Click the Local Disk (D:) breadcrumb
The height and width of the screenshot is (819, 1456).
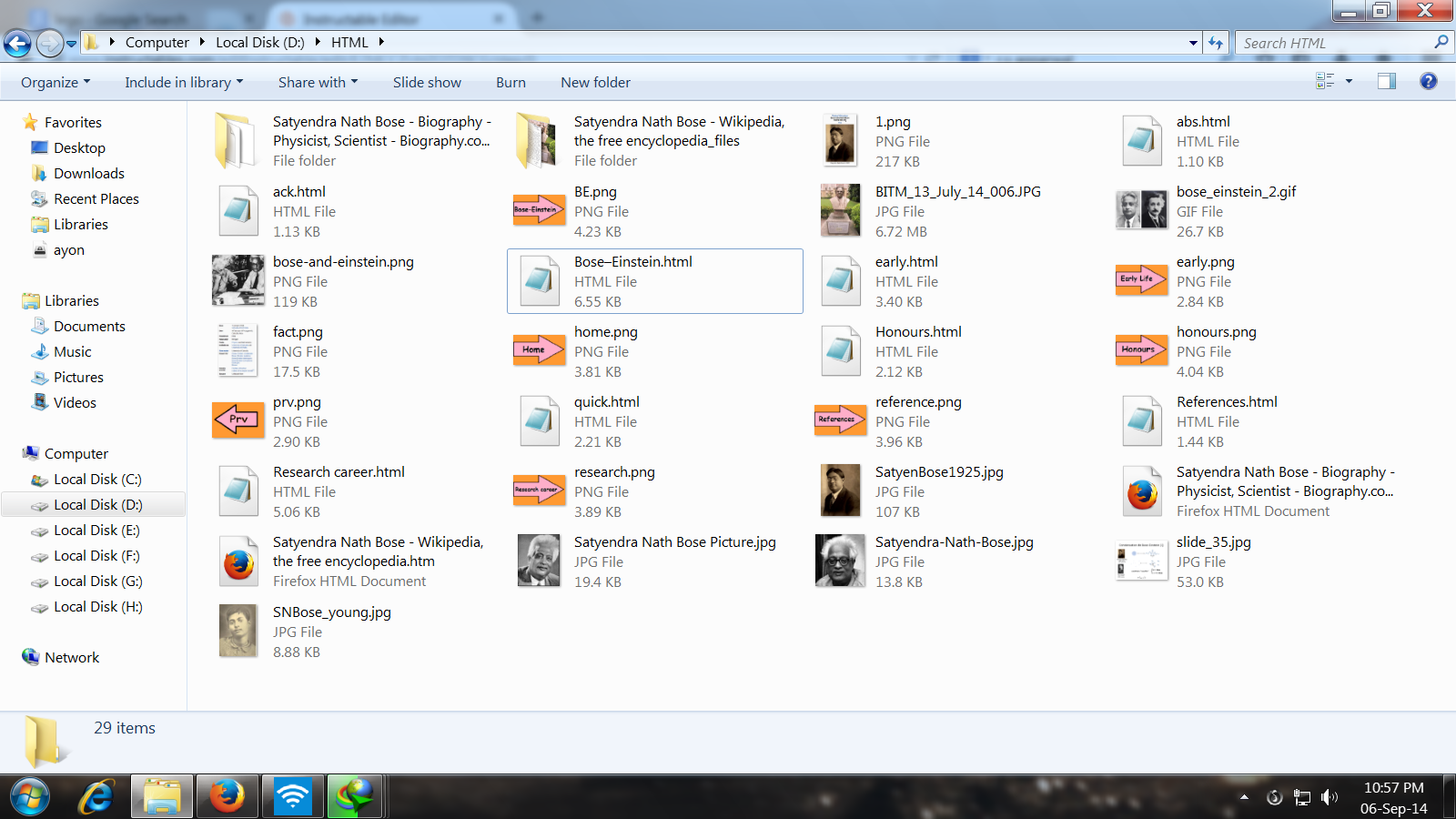pos(259,42)
